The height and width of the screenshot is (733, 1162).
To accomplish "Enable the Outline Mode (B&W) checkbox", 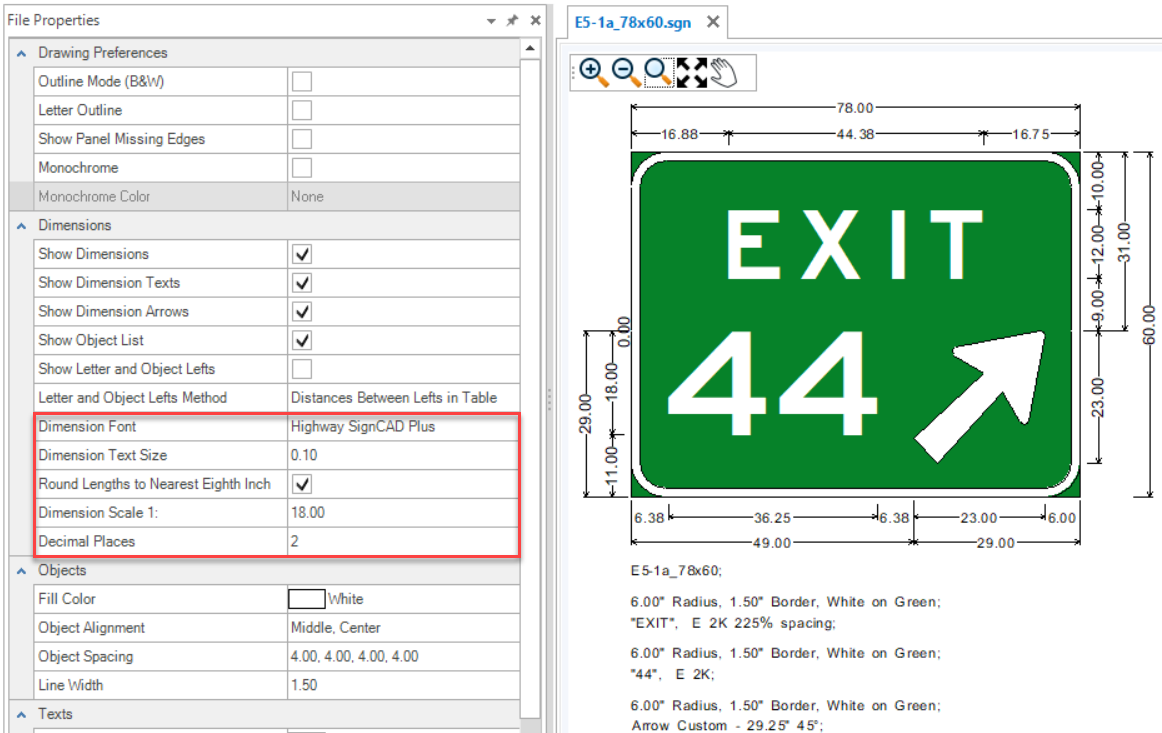I will coord(301,81).
